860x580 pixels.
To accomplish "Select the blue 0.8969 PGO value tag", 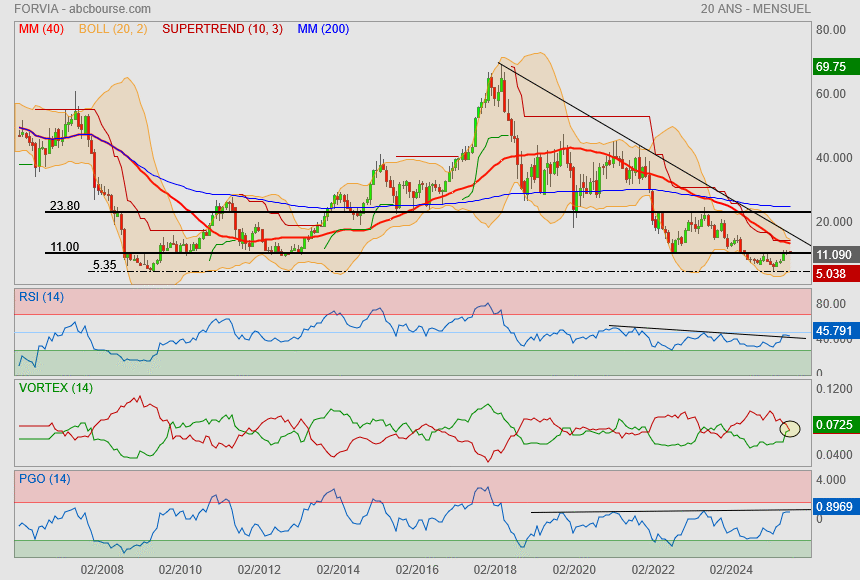I will pos(834,507).
